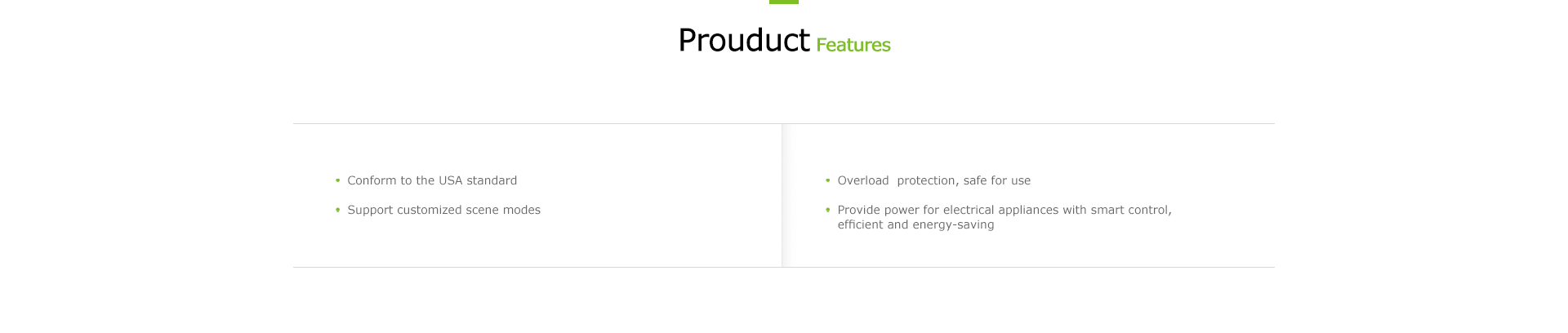Viewport: 1568px width, 333px height.
Task: Click the word USA in the first feature
Action: tap(451, 180)
